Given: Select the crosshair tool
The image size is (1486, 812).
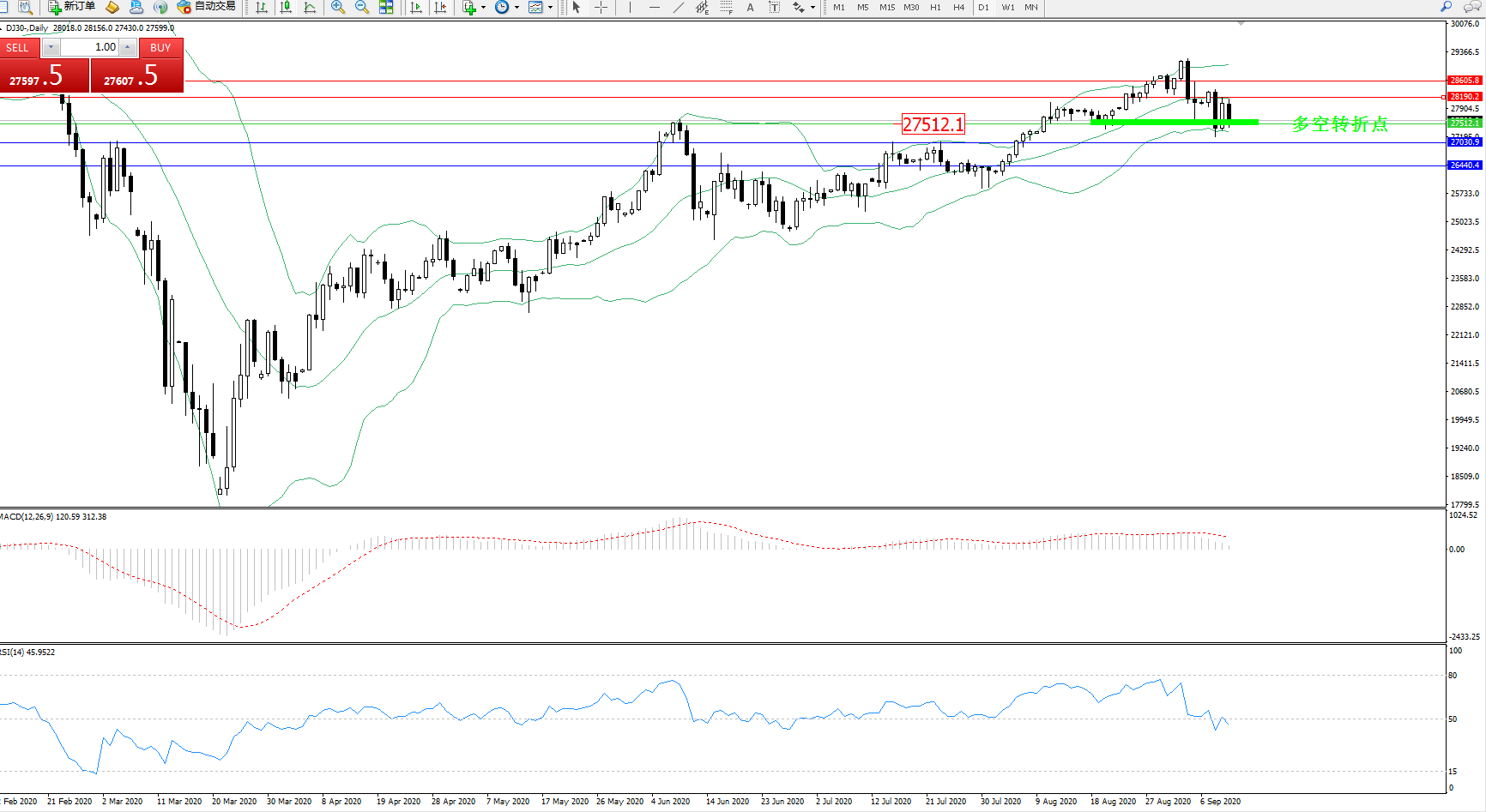Looking at the screenshot, I should 601,7.
